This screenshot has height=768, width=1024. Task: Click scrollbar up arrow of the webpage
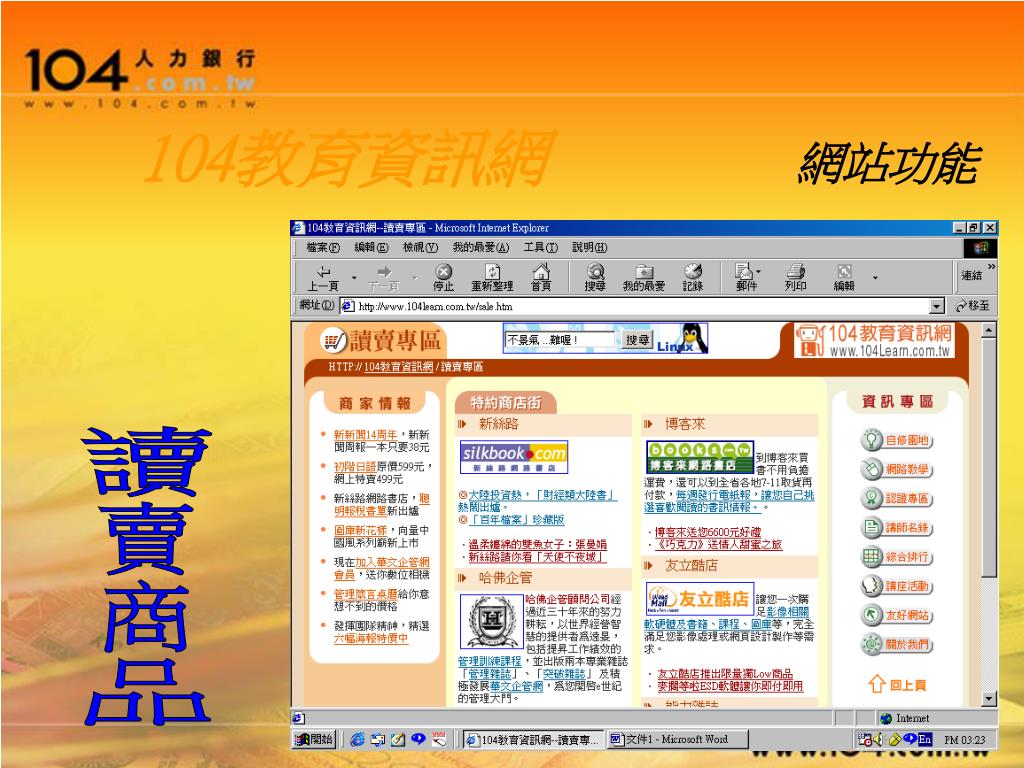pyautogui.click(x=989, y=330)
